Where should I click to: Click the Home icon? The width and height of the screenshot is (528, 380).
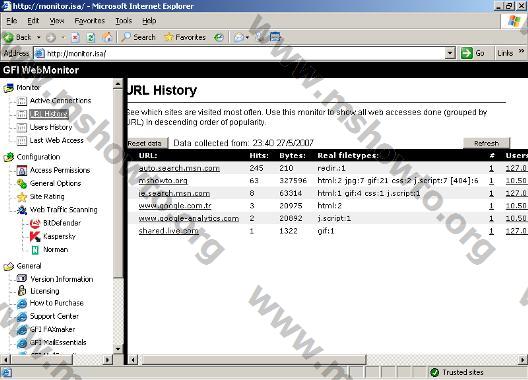[107, 37]
